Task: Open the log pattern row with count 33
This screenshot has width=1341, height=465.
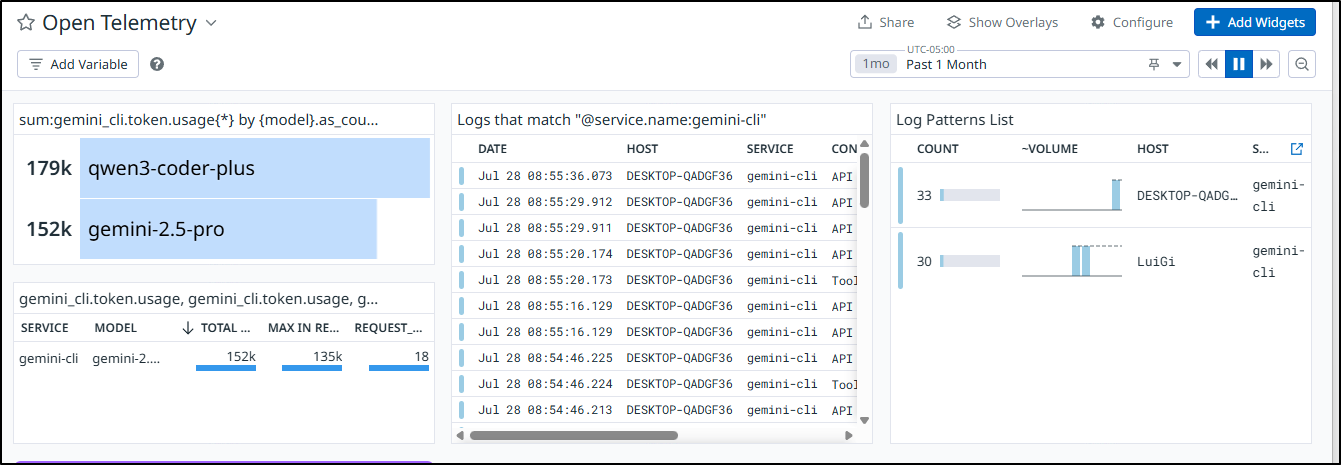Action: pyautogui.click(x=1101, y=195)
